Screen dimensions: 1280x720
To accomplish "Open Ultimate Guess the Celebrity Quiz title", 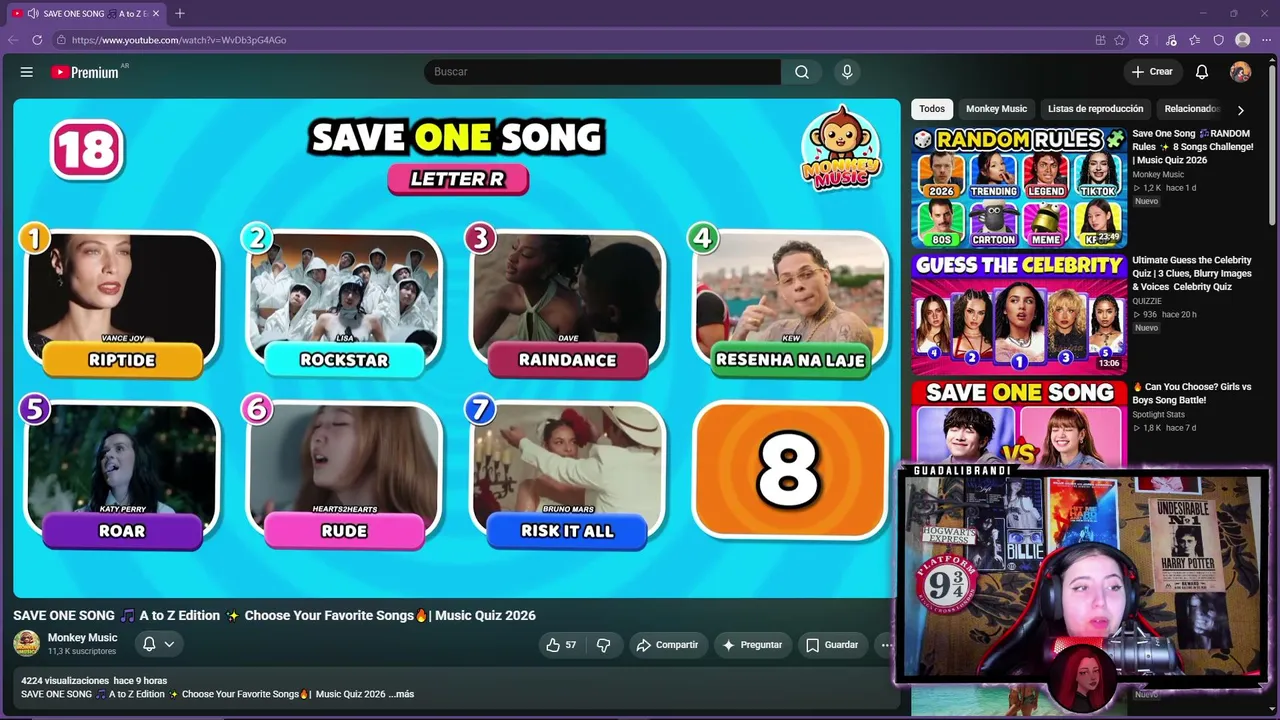I will click(1193, 273).
